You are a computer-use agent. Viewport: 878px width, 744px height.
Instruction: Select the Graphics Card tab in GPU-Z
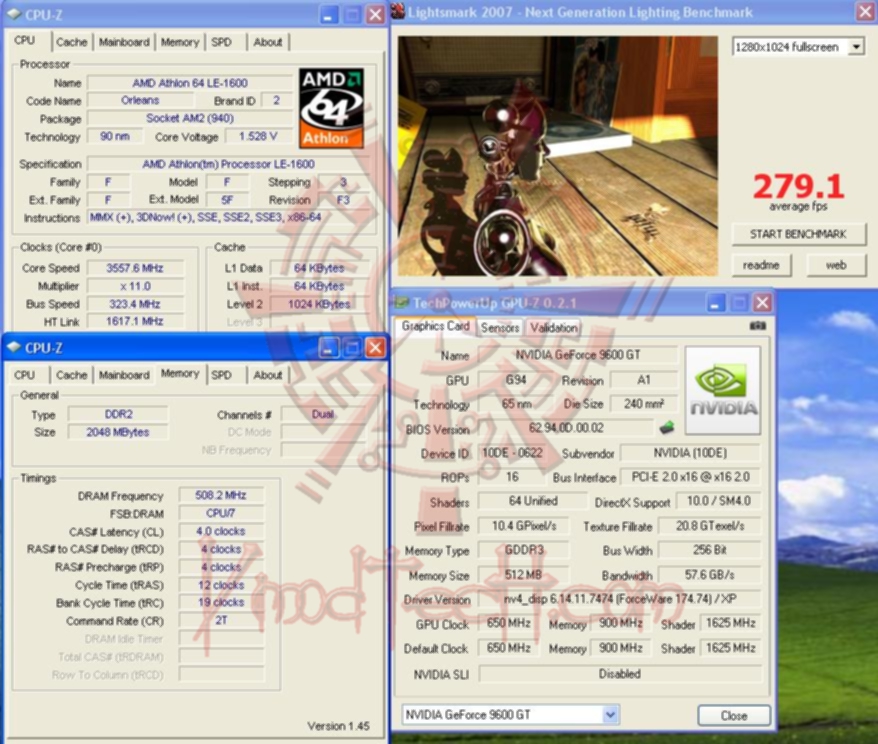coord(435,326)
